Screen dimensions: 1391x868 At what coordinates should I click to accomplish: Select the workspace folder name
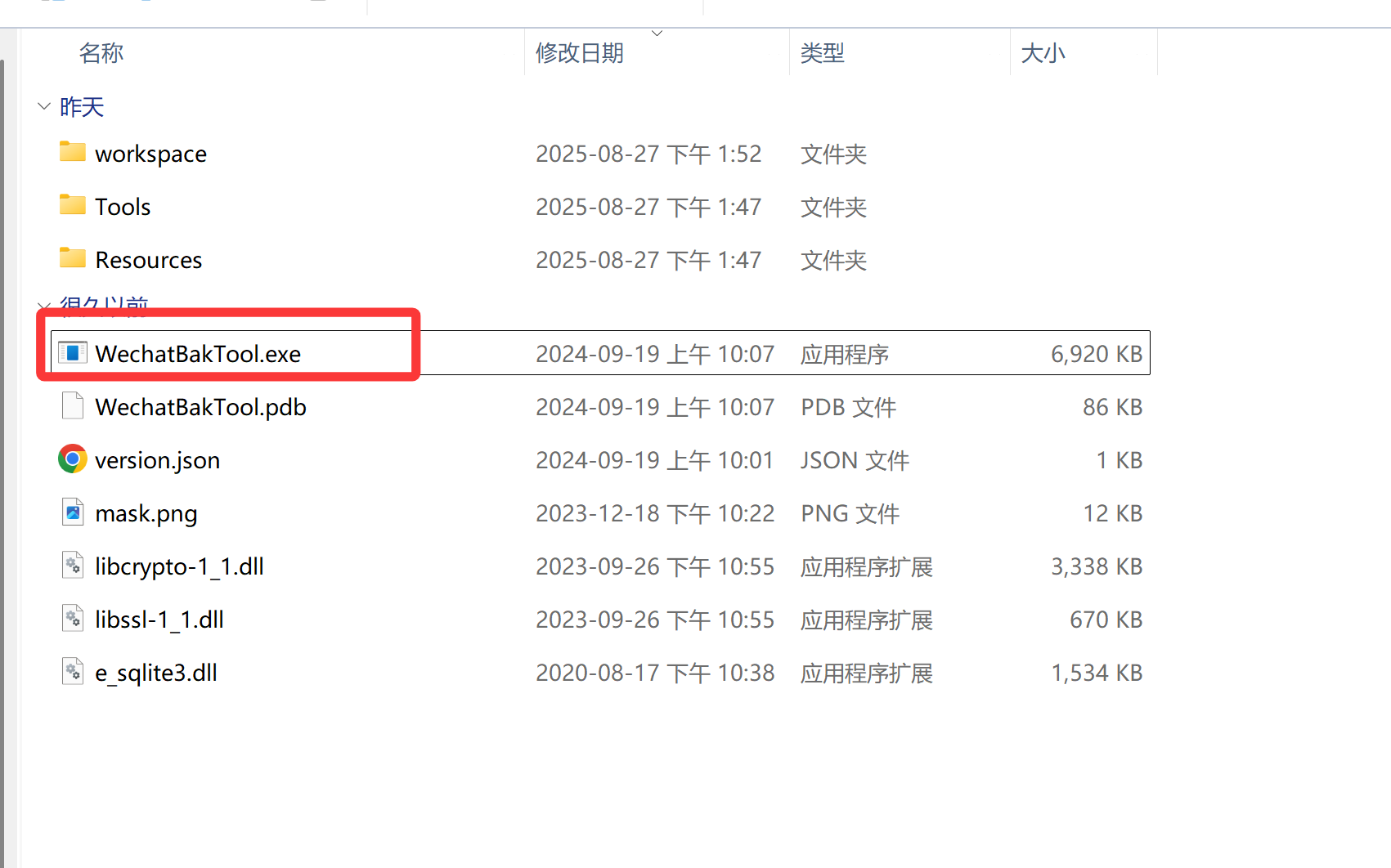point(151,154)
